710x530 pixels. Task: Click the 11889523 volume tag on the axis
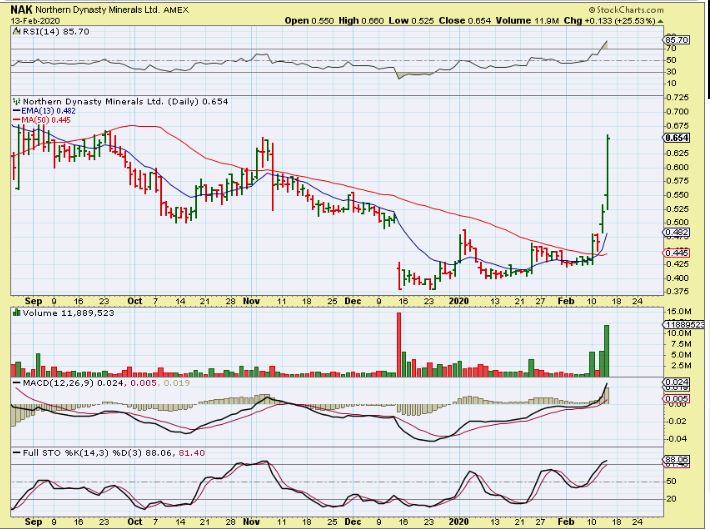(x=683, y=325)
